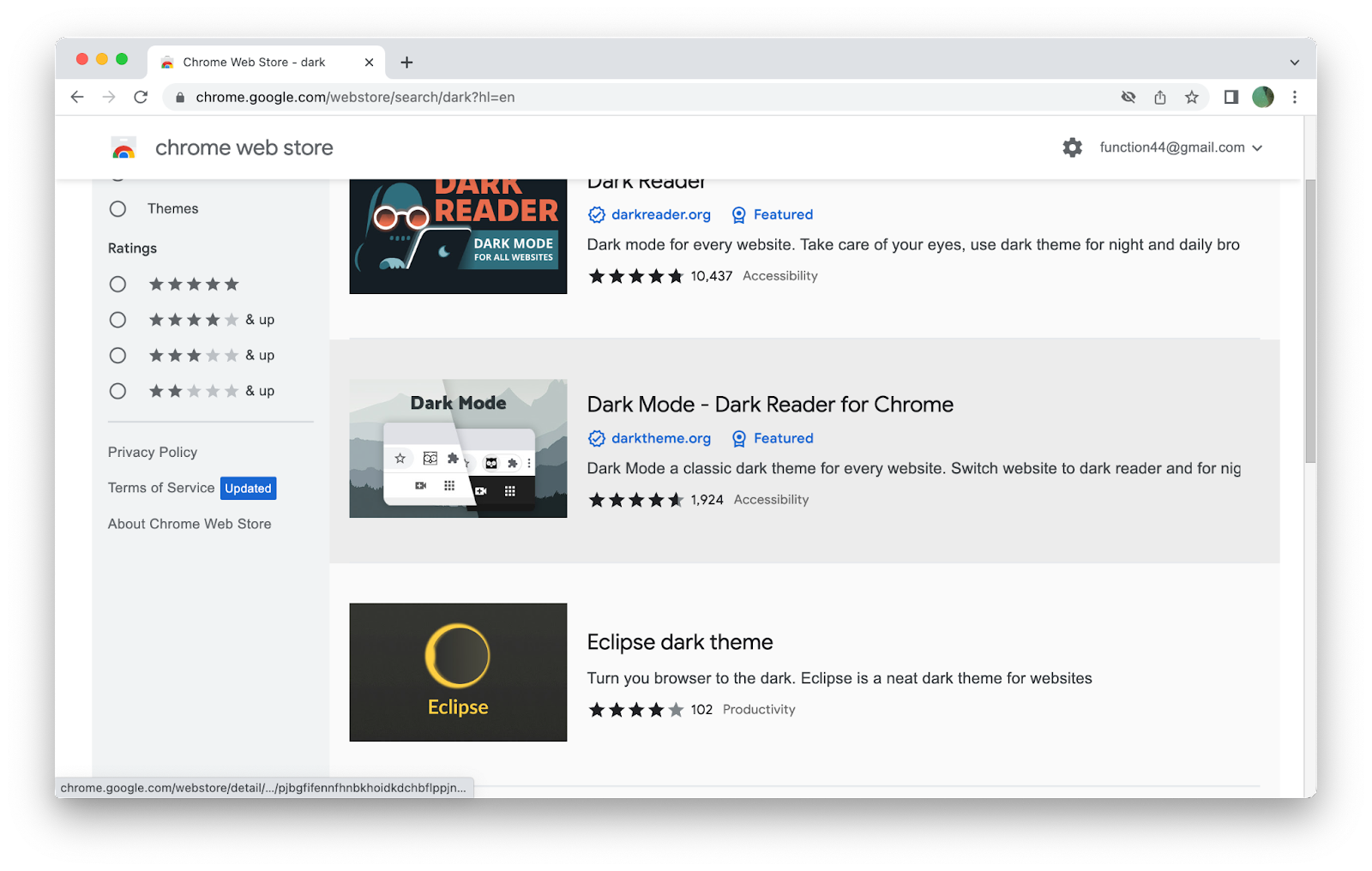Click the crossed-out eye icon in address bar

click(x=1128, y=97)
